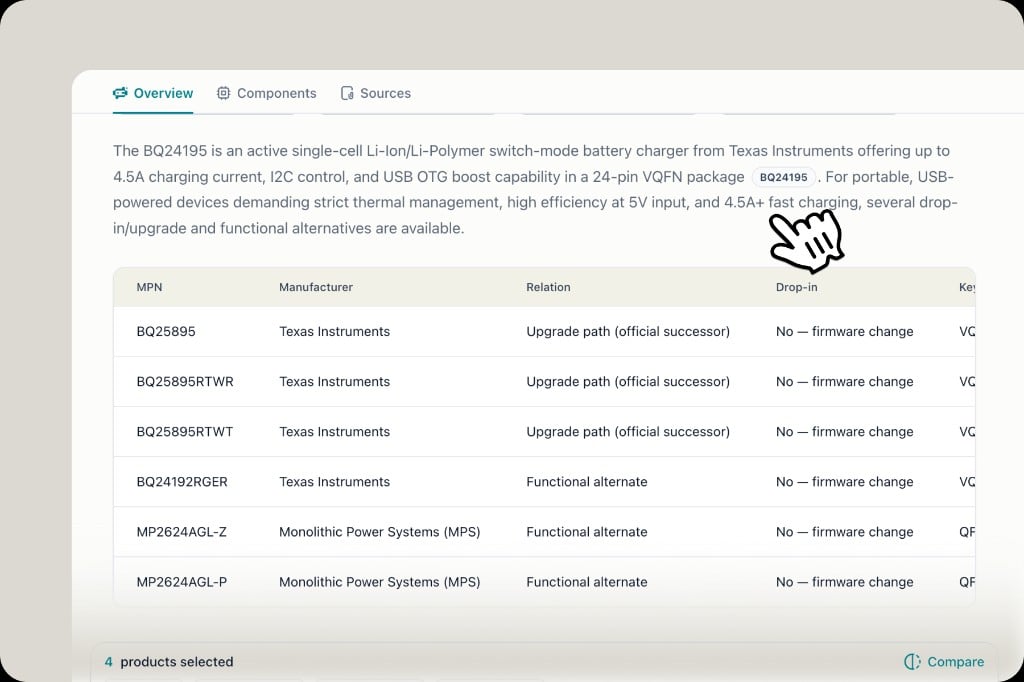Click the Drop-in value for MP2624AGL-Z
1024x682 pixels.
pyautogui.click(x=844, y=532)
